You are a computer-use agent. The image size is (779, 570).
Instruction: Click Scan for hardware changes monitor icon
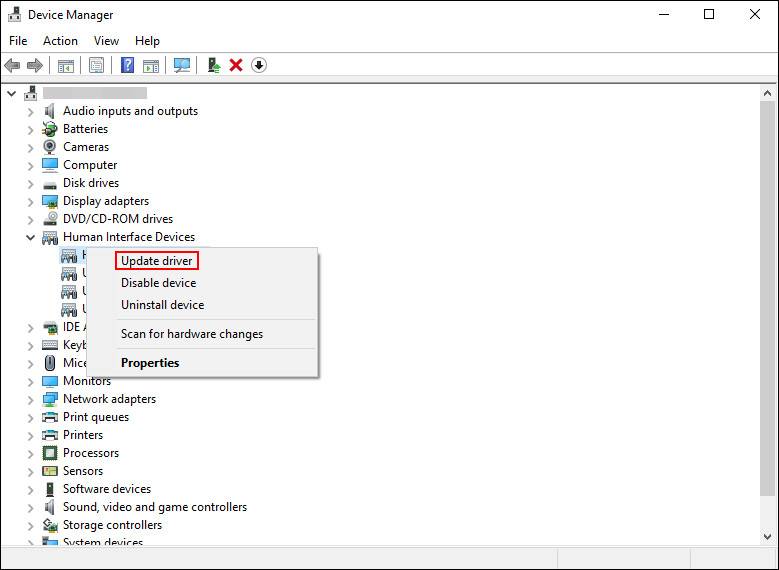click(182, 65)
